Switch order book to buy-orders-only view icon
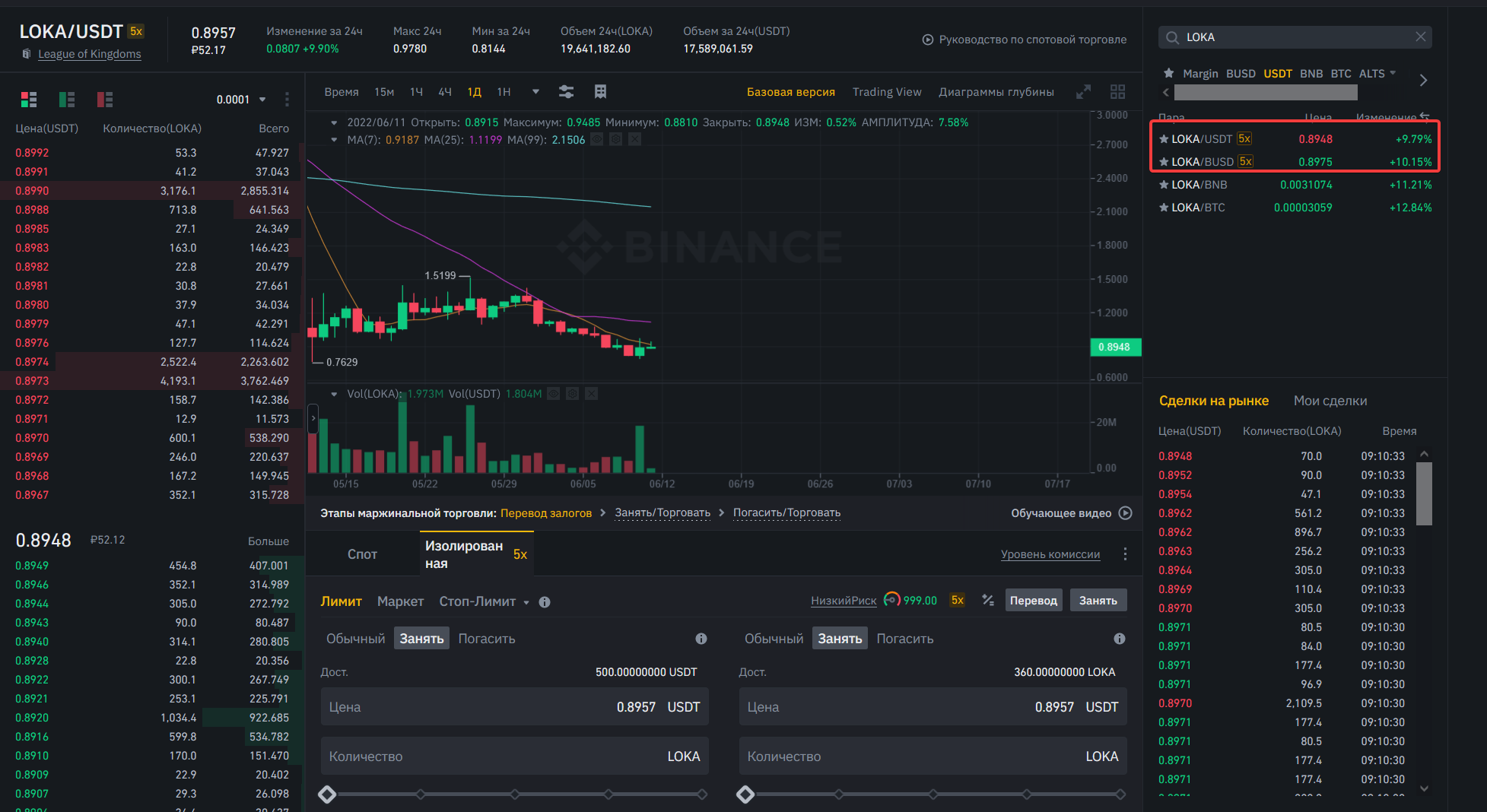The image size is (1487, 812). coord(67,100)
